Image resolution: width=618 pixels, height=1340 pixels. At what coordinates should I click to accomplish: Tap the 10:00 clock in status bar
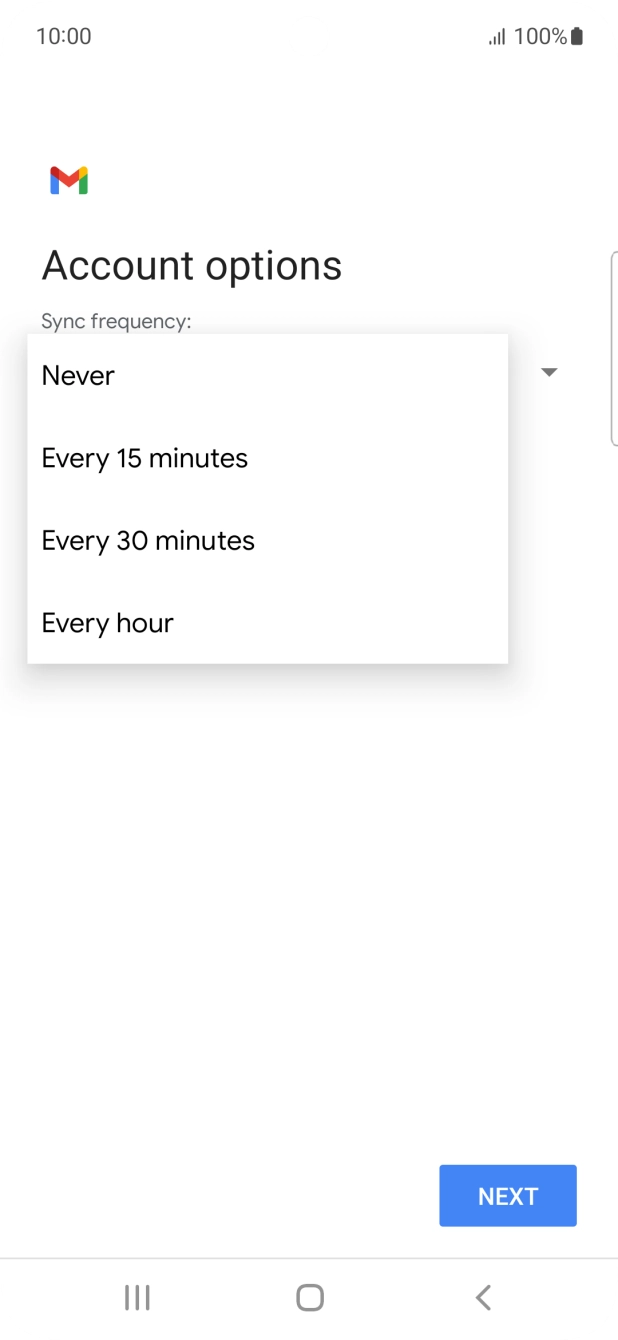click(x=64, y=36)
